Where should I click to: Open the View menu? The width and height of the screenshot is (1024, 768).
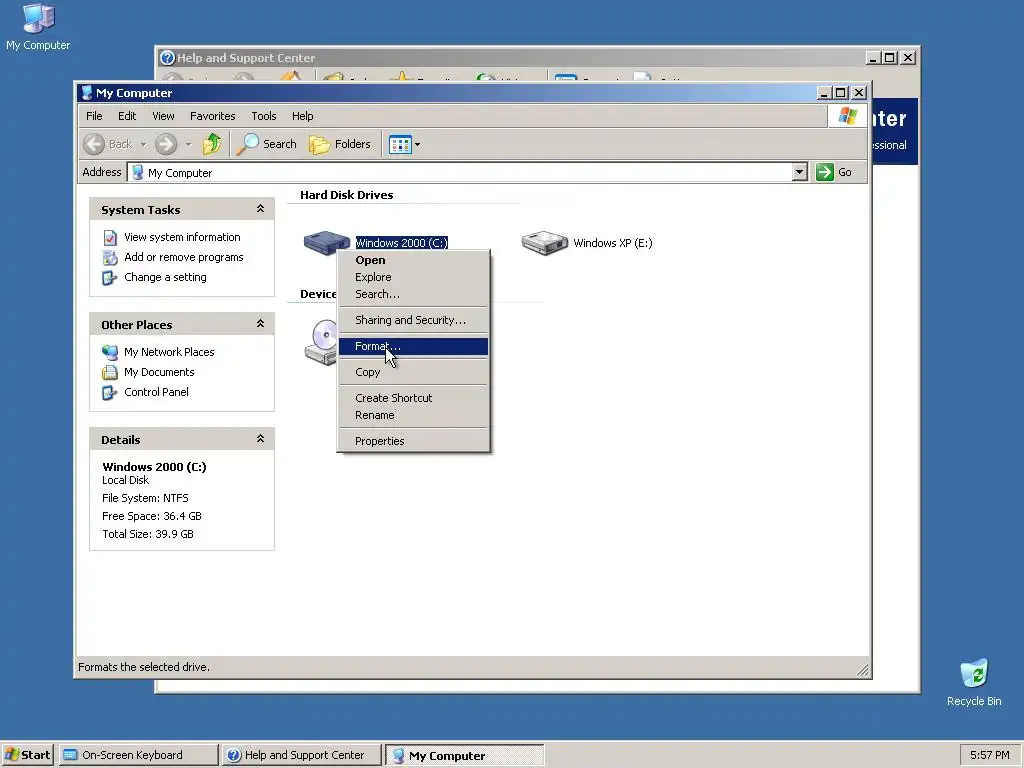click(x=163, y=116)
